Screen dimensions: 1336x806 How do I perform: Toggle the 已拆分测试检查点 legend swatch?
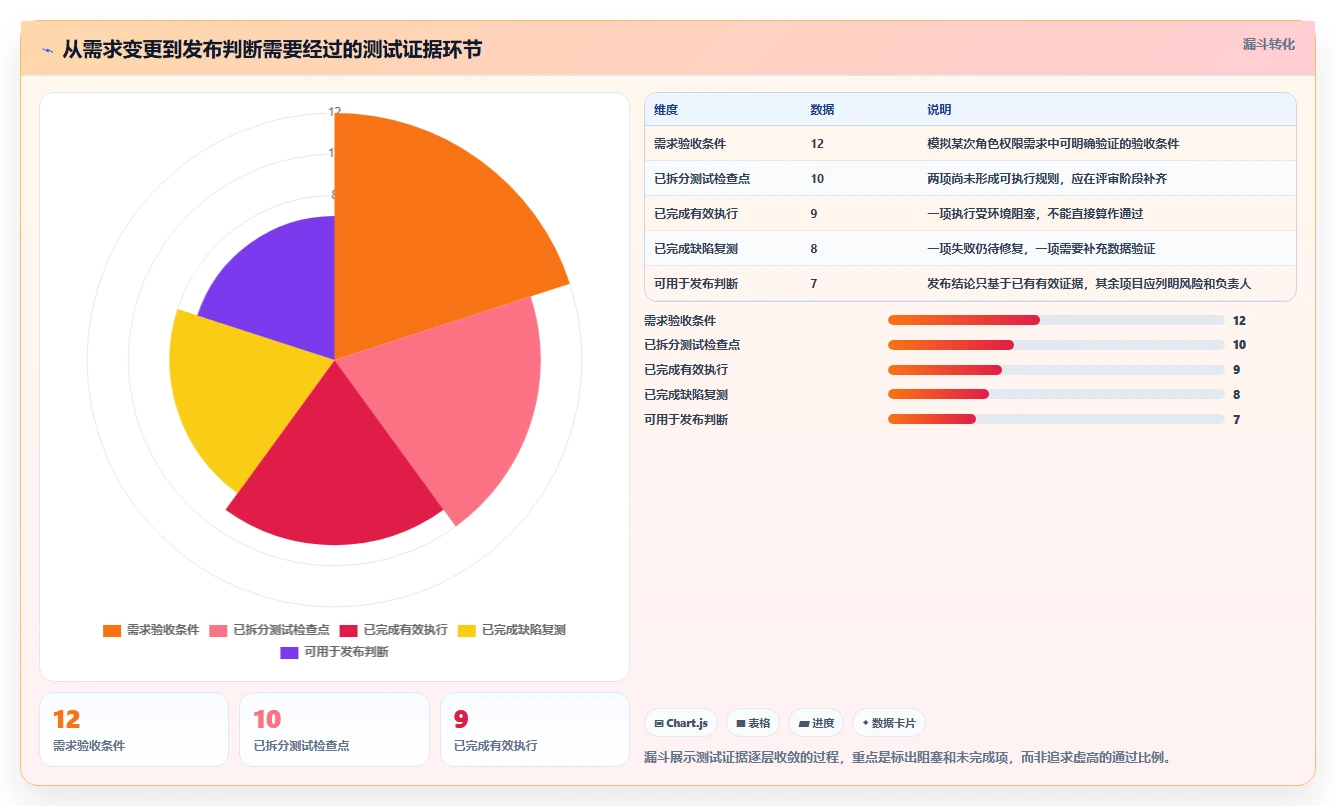click(x=218, y=630)
